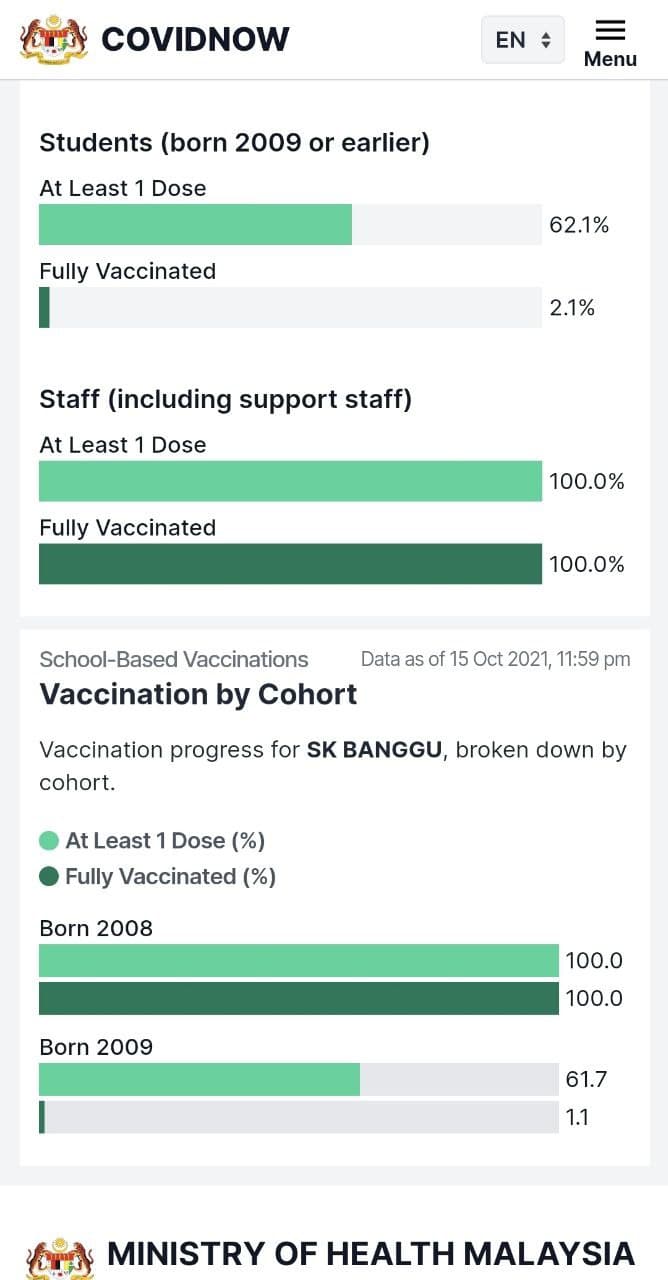Click the light green At Least 1 Dose legend dot

click(49, 841)
